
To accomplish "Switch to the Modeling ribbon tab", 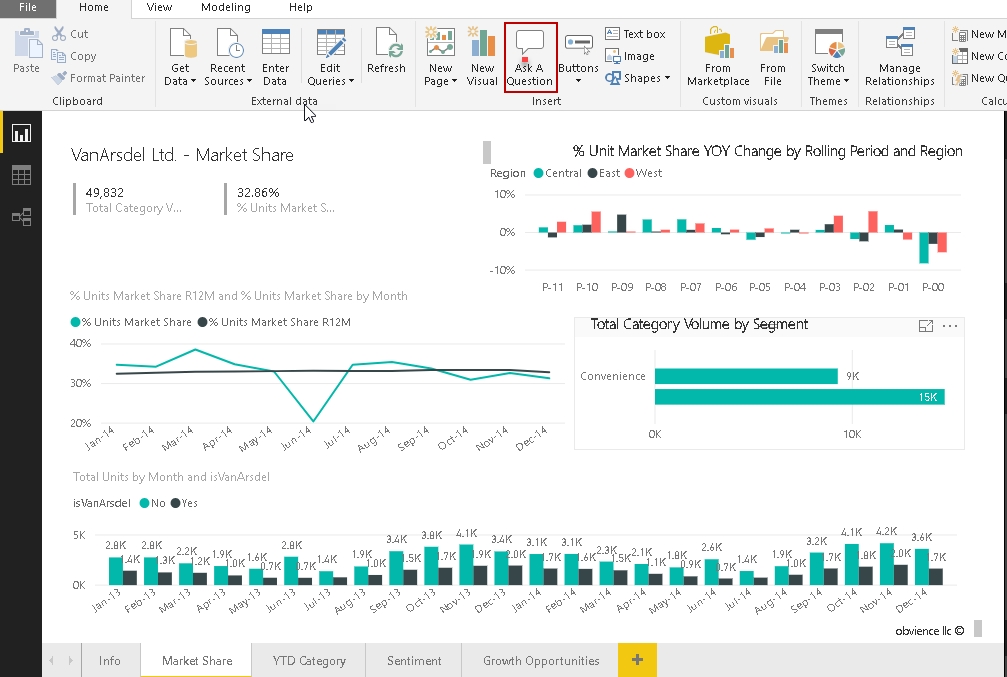I will point(226,8).
